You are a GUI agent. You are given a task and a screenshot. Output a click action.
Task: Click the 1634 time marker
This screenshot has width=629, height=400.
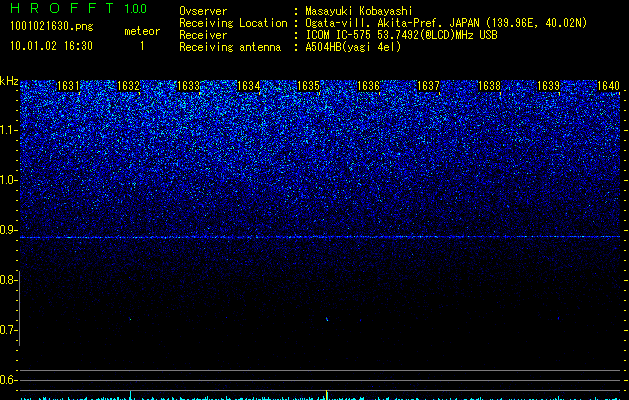click(x=248, y=86)
